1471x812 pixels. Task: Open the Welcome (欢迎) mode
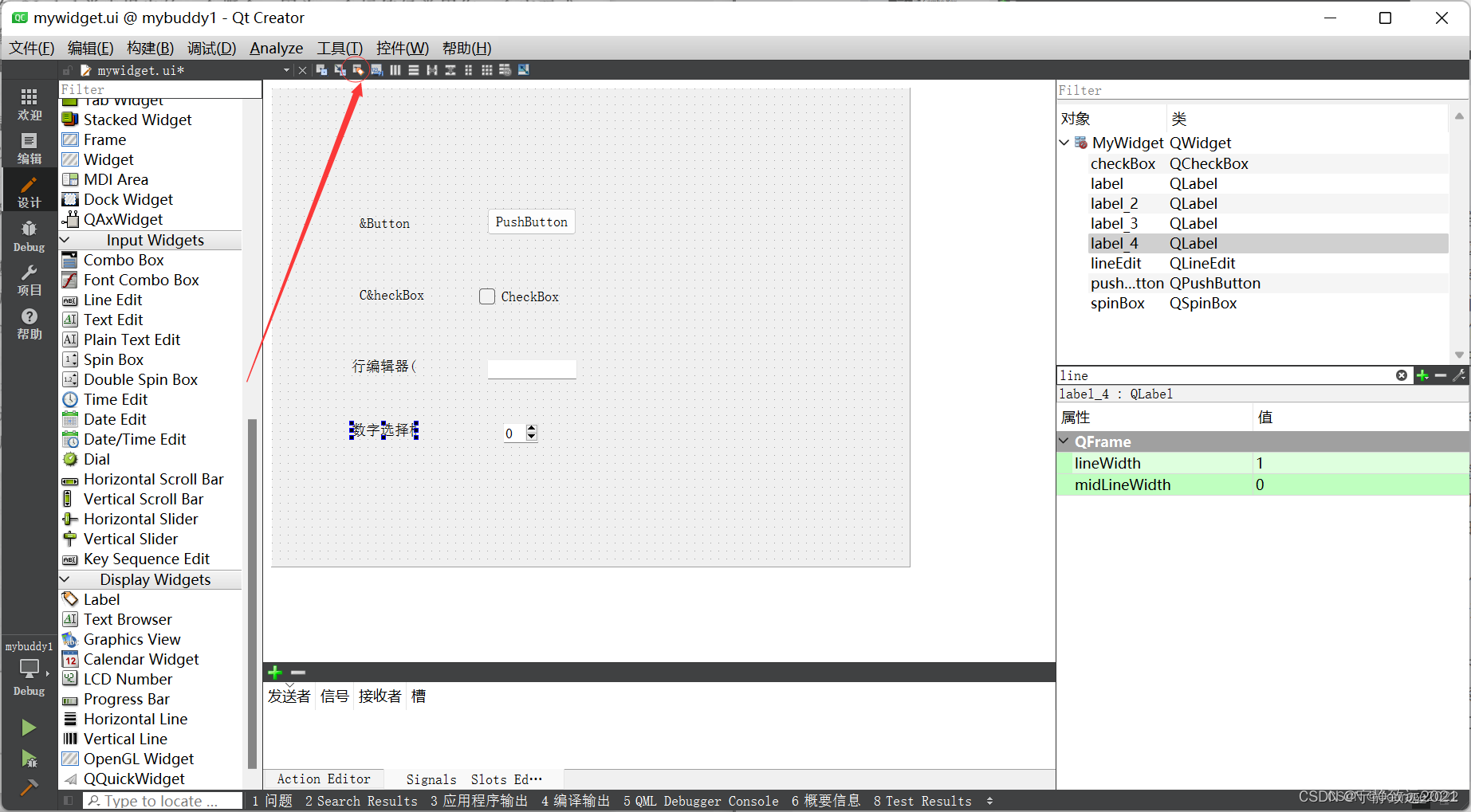coord(29,104)
